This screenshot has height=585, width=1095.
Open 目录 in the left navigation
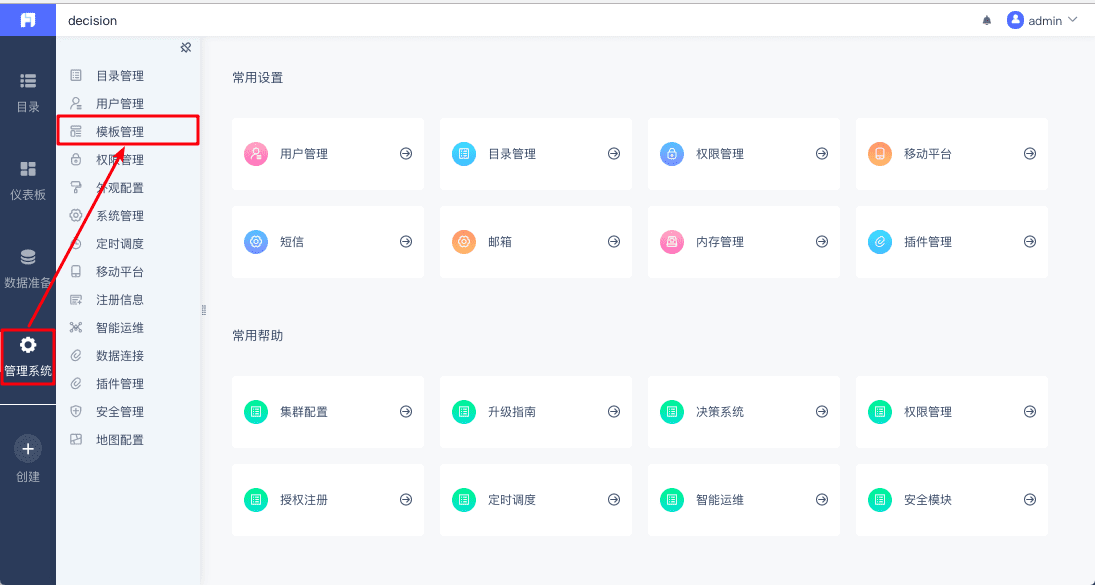pos(28,92)
